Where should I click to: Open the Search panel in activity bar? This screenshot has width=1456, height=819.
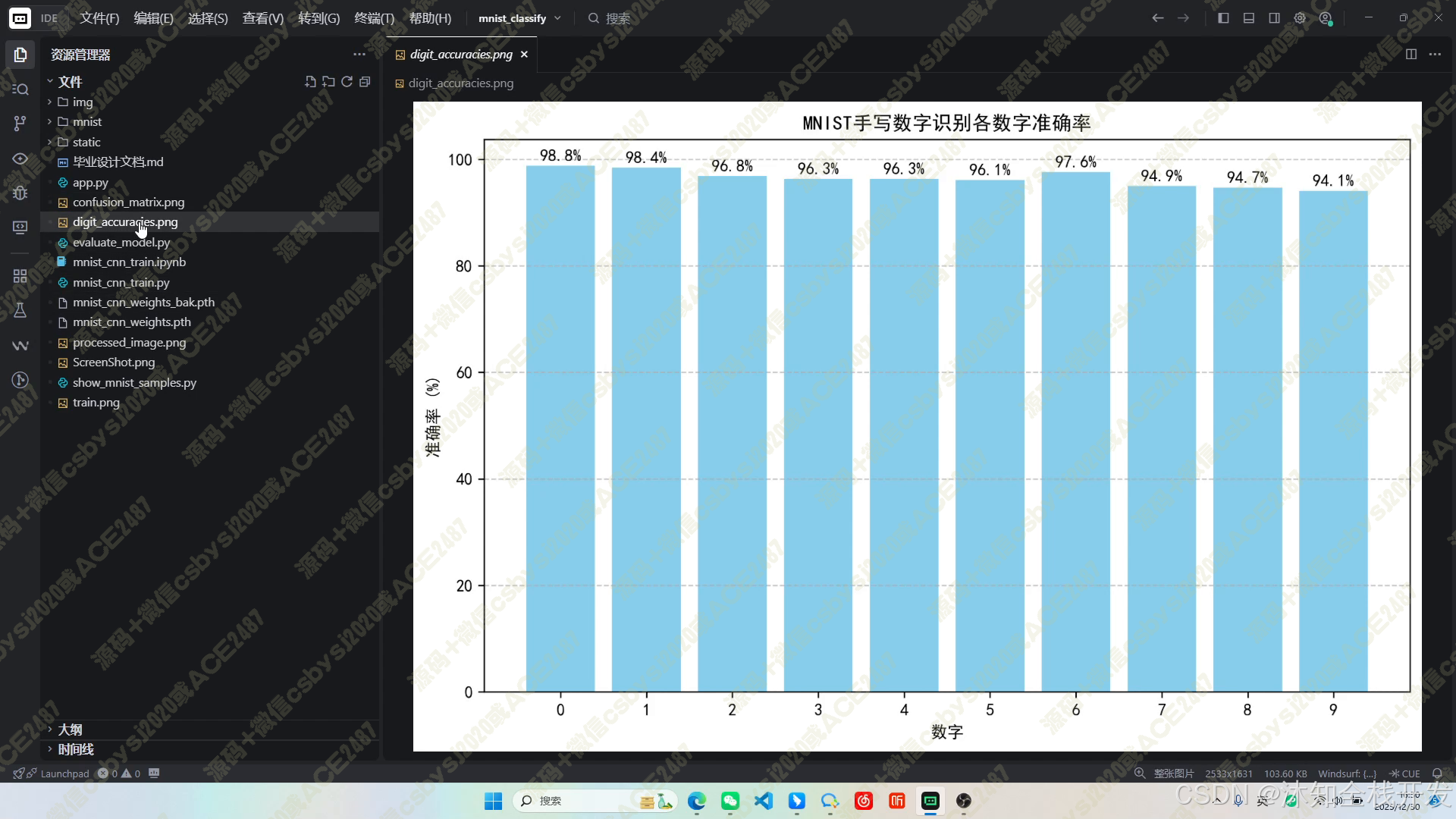(x=20, y=89)
